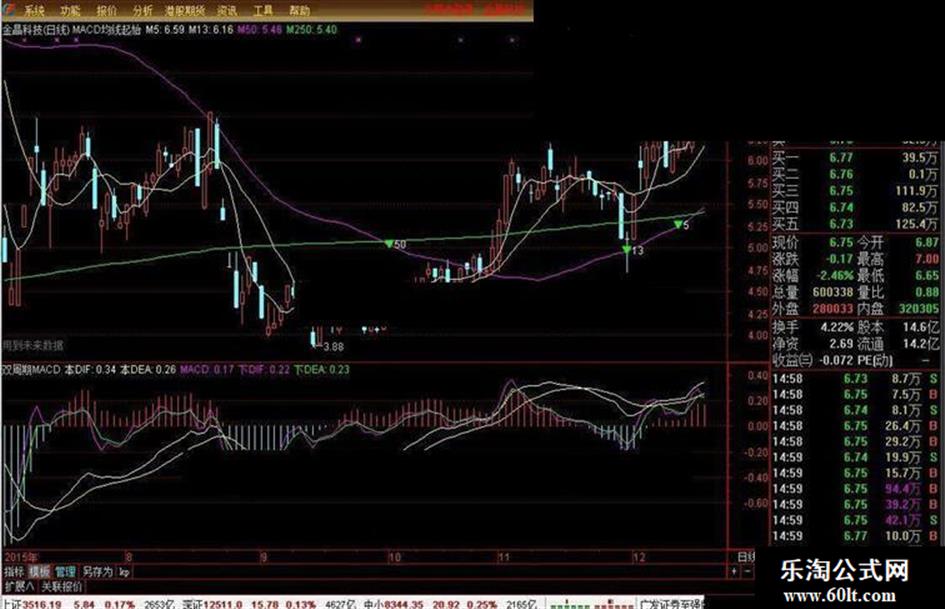Click the M5: 6.59 moving average label
The height and width of the screenshot is (609, 945).
pos(165,30)
